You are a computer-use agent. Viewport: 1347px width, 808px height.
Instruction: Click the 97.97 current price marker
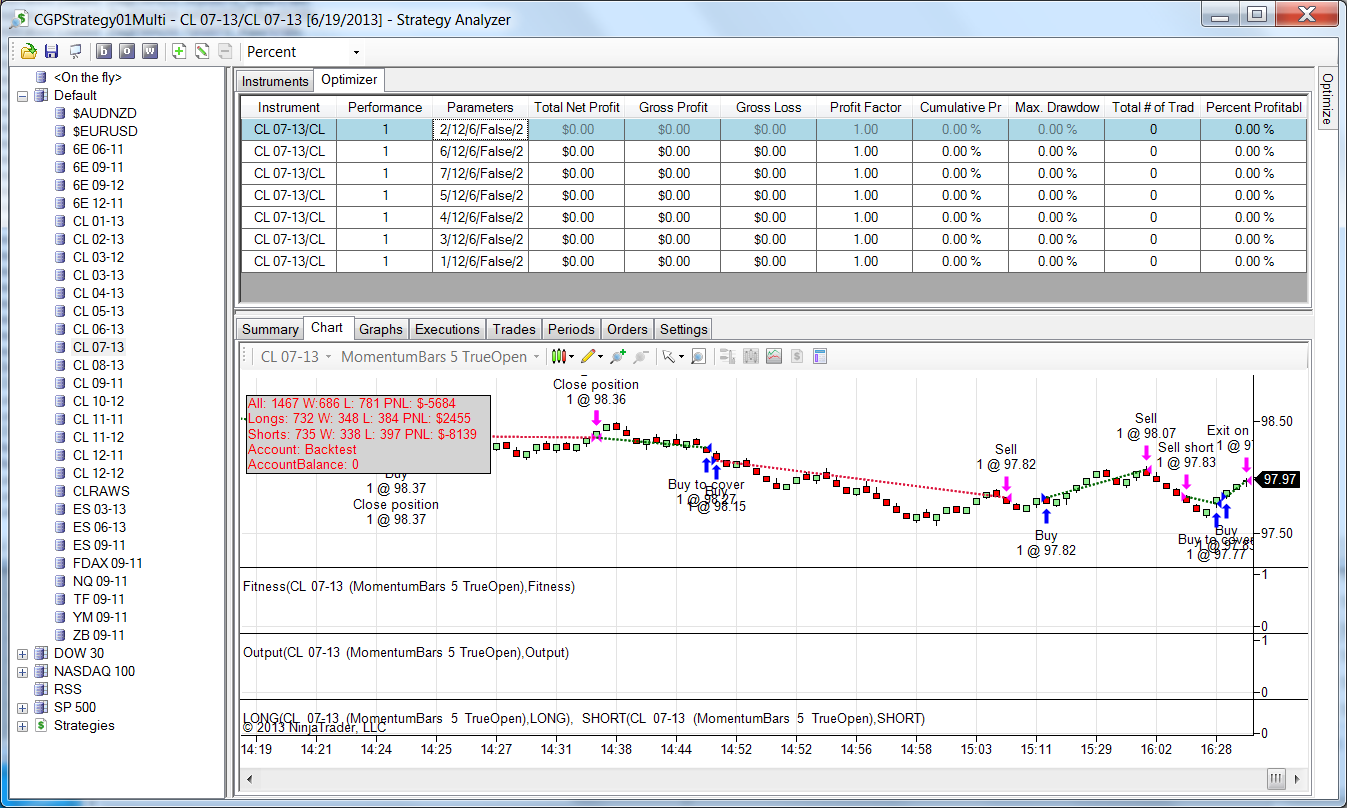pyautogui.click(x=1280, y=479)
